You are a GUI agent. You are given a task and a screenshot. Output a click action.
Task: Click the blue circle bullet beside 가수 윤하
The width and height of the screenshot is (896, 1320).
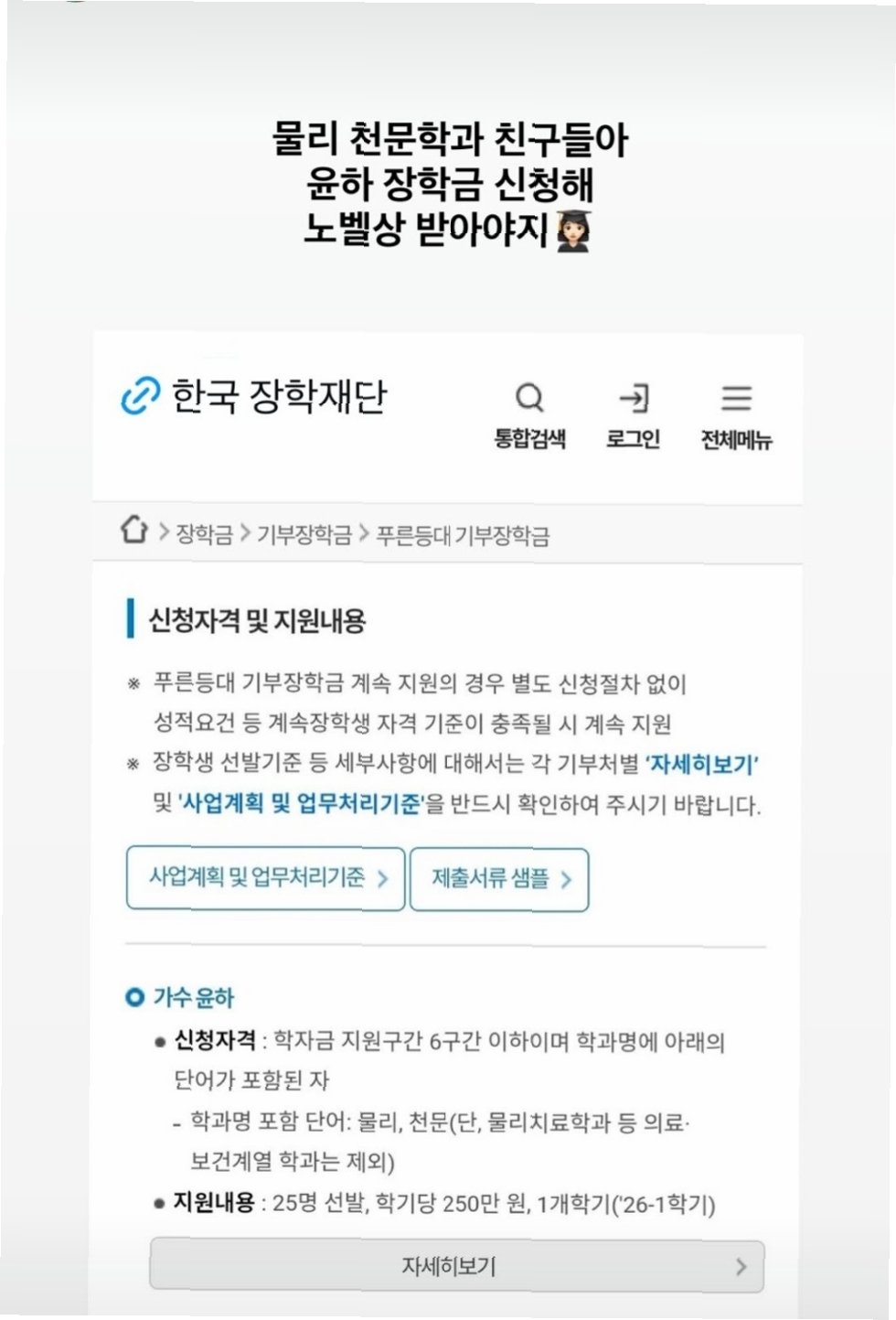134,997
